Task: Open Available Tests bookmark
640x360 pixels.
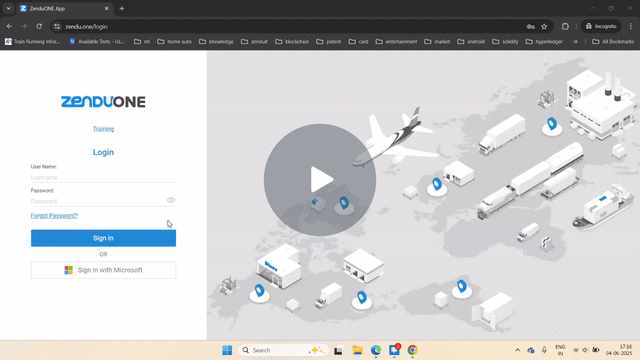Action: (x=97, y=42)
